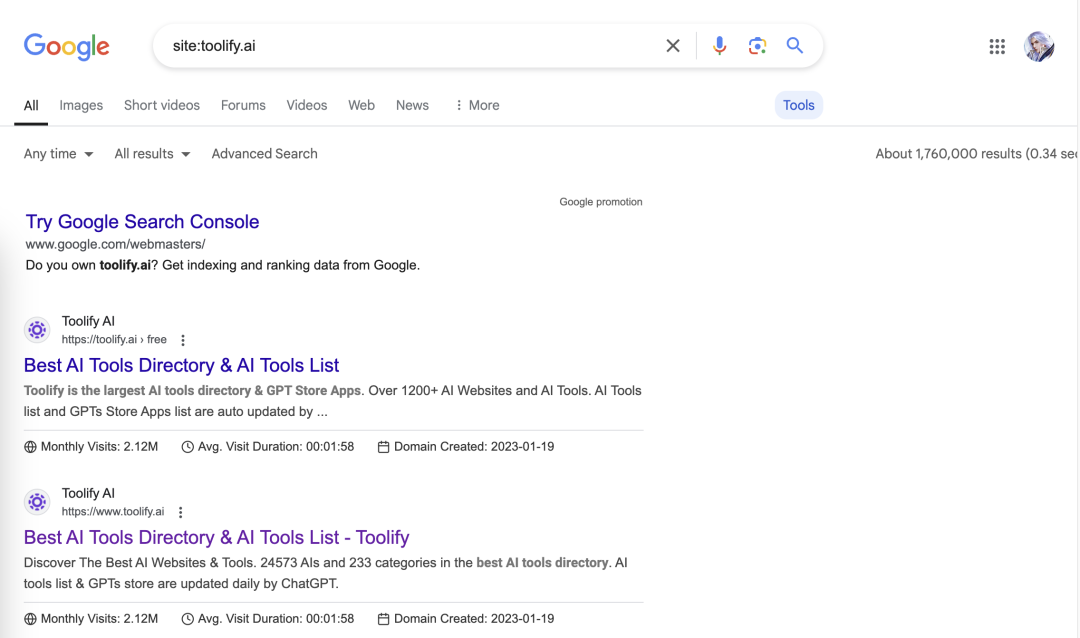
Task: Switch to the Videos tab
Action: (x=307, y=105)
